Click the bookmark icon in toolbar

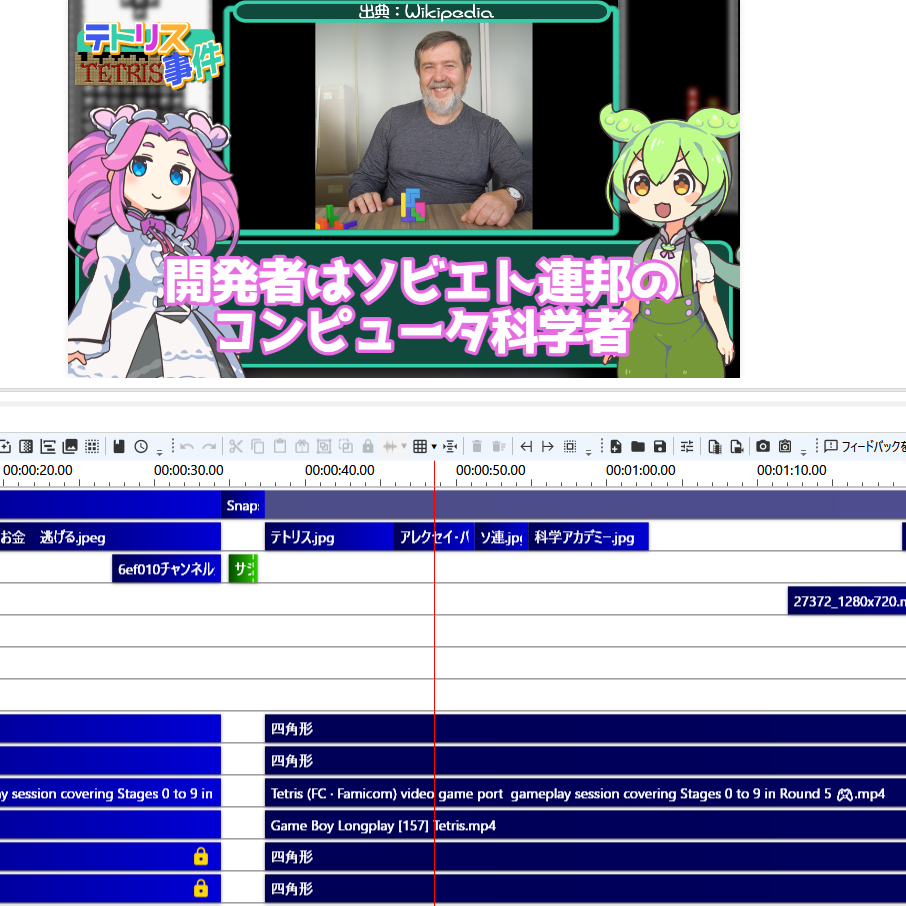coord(119,446)
